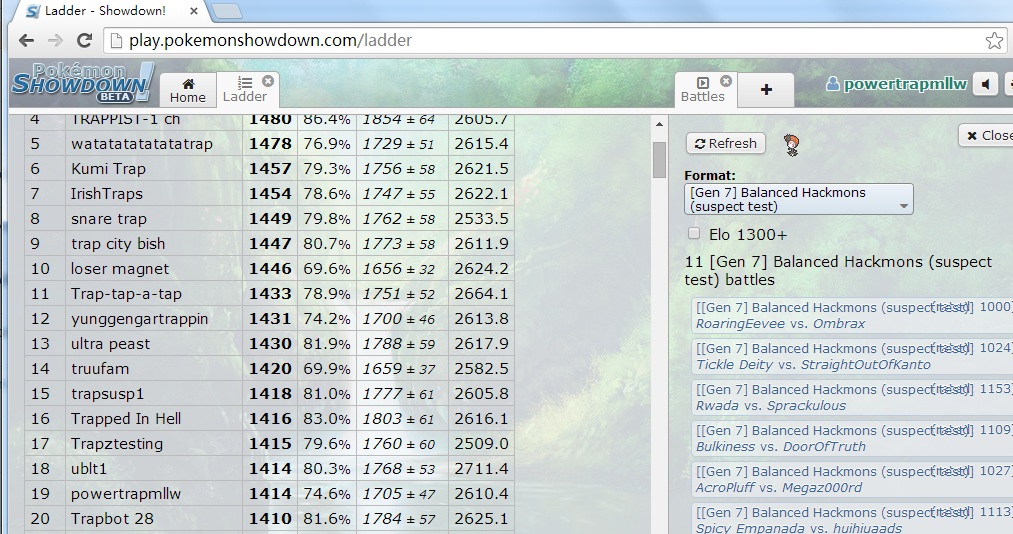Select ladder user ultra peast
The height and width of the screenshot is (534, 1013).
coord(110,344)
